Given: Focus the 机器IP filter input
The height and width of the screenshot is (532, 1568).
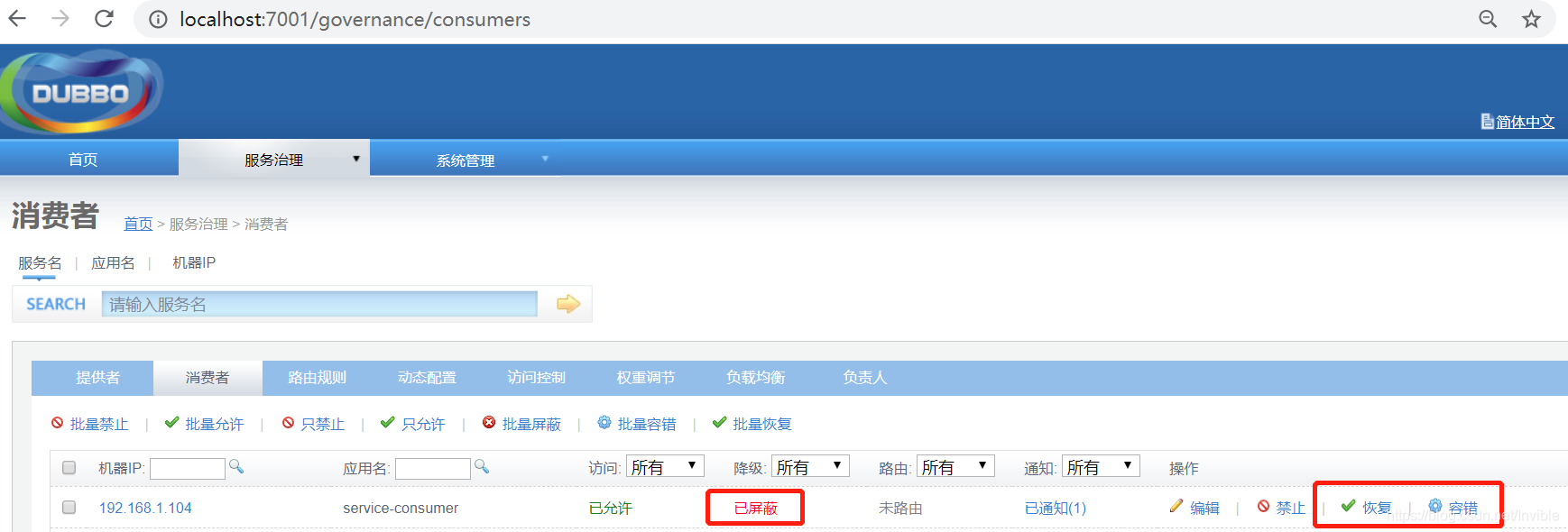Looking at the screenshot, I should pos(187,468).
